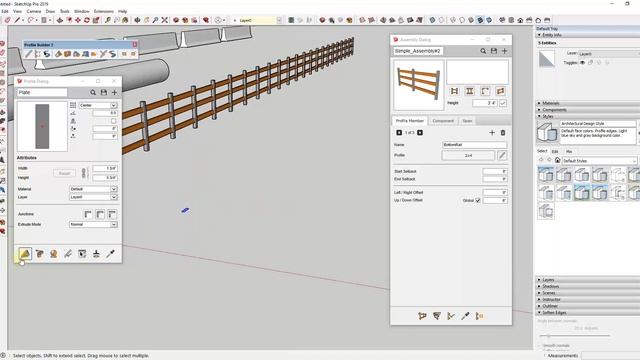Switch to the Component tab in Assembly Dialog
The image size is (640, 360).
(x=443, y=121)
